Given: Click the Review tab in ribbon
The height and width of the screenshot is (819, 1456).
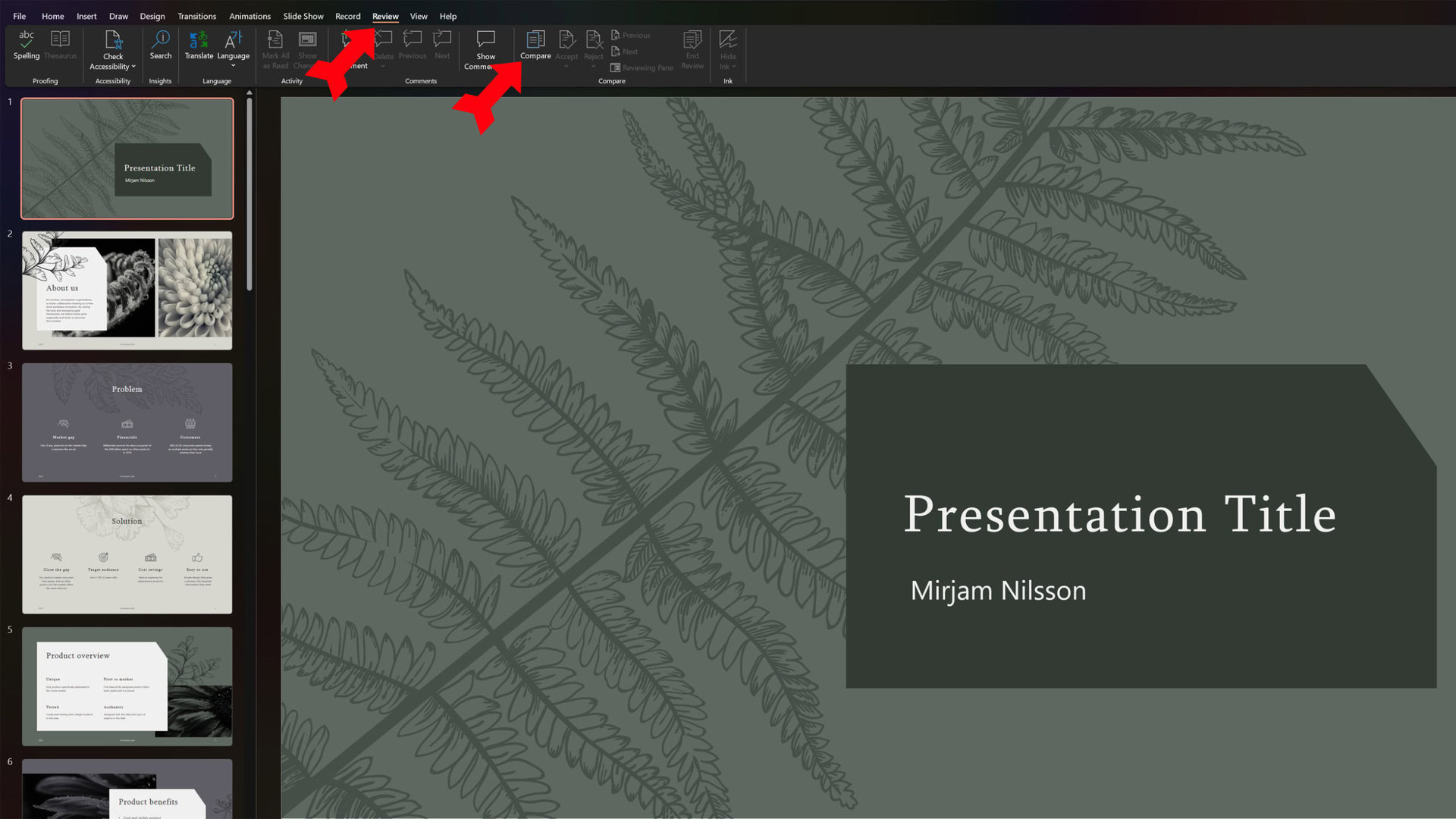Looking at the screenshot, I should tap(385, 16).
